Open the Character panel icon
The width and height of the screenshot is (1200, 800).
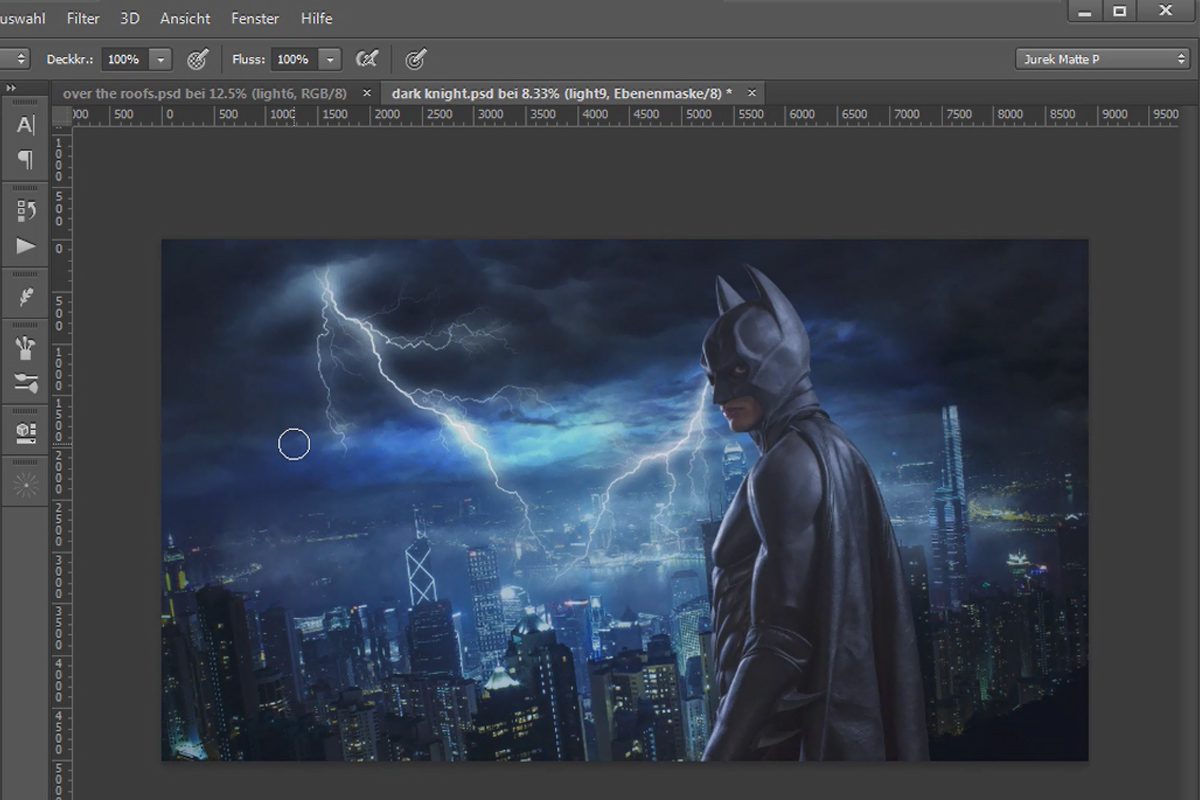pyautogui.click(x=26, y=126)
